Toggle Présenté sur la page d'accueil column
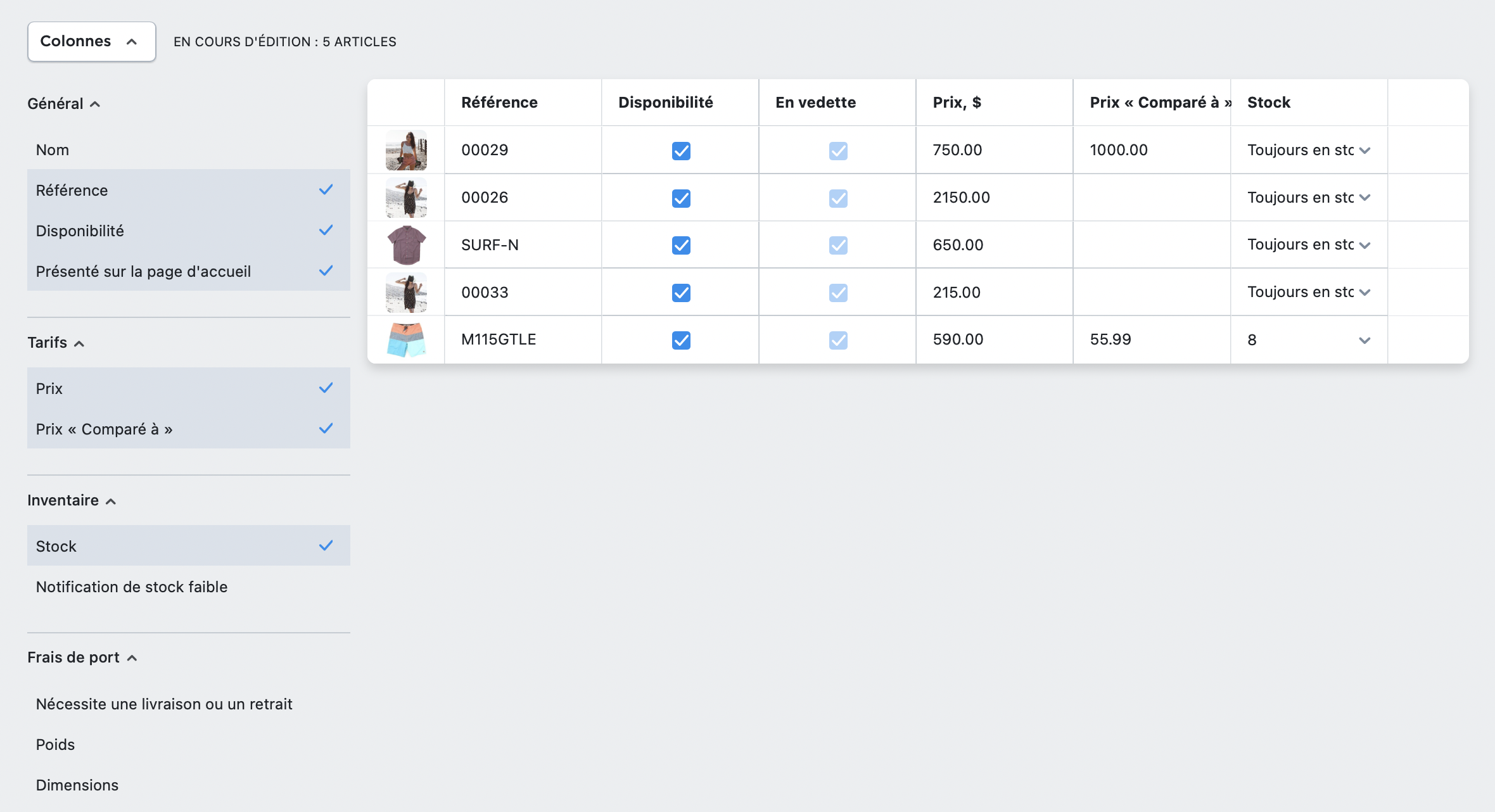The image size is (1495, 812). [188, 271]
